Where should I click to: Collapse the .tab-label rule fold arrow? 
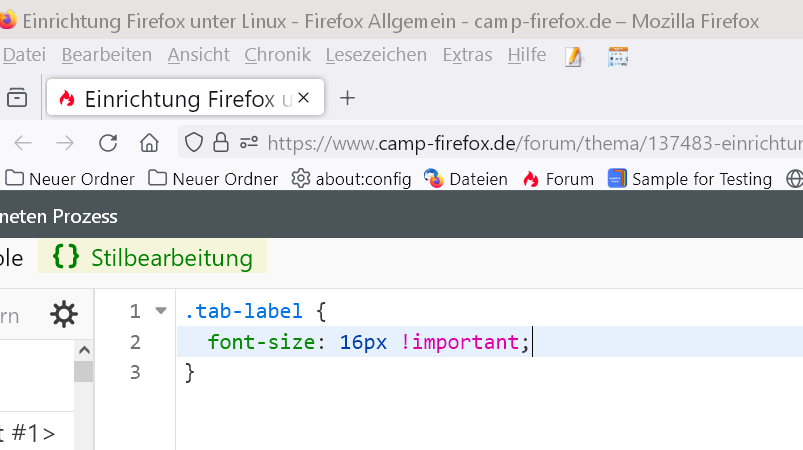[161, 312]
